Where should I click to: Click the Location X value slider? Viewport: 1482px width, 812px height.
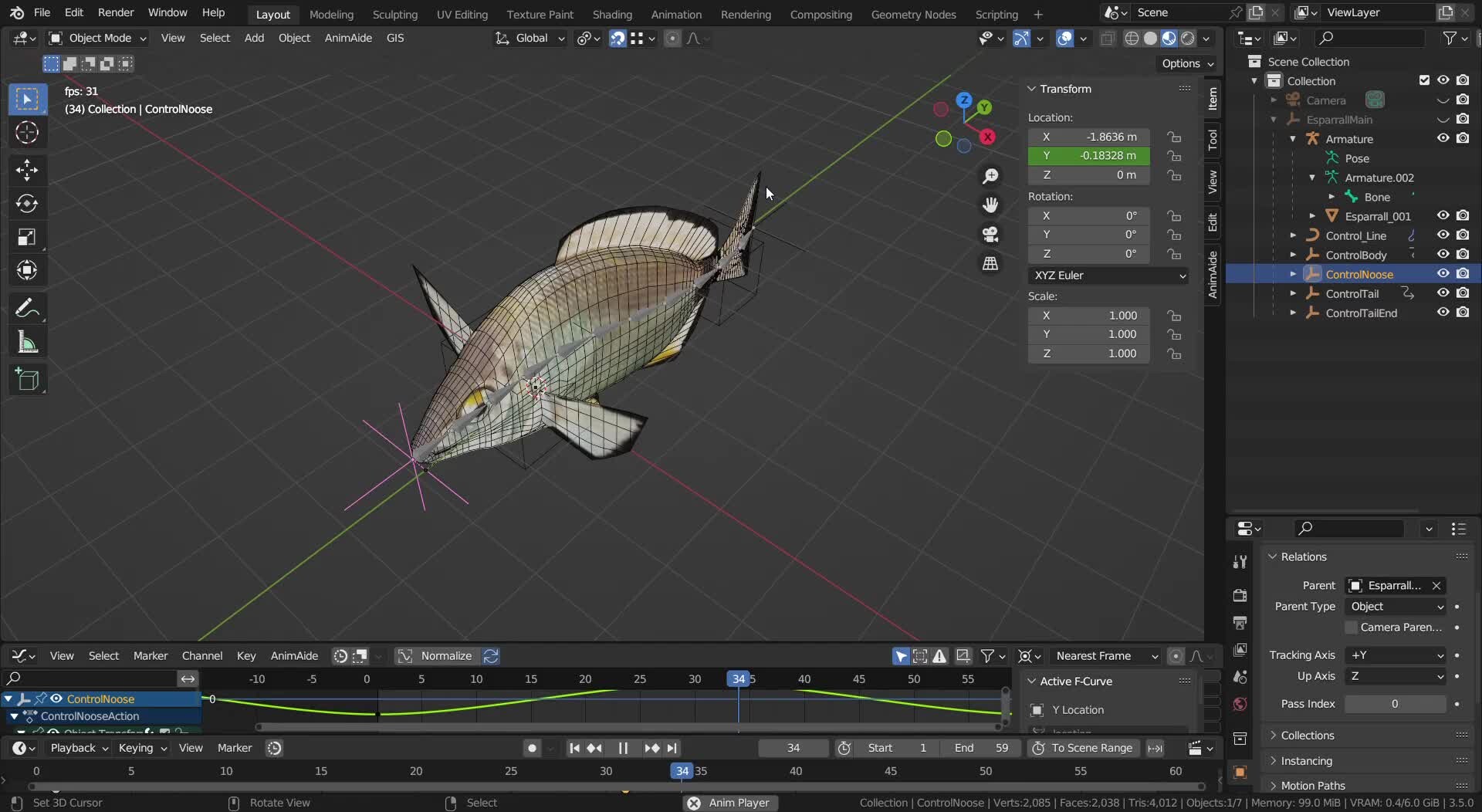[1089, 137]
